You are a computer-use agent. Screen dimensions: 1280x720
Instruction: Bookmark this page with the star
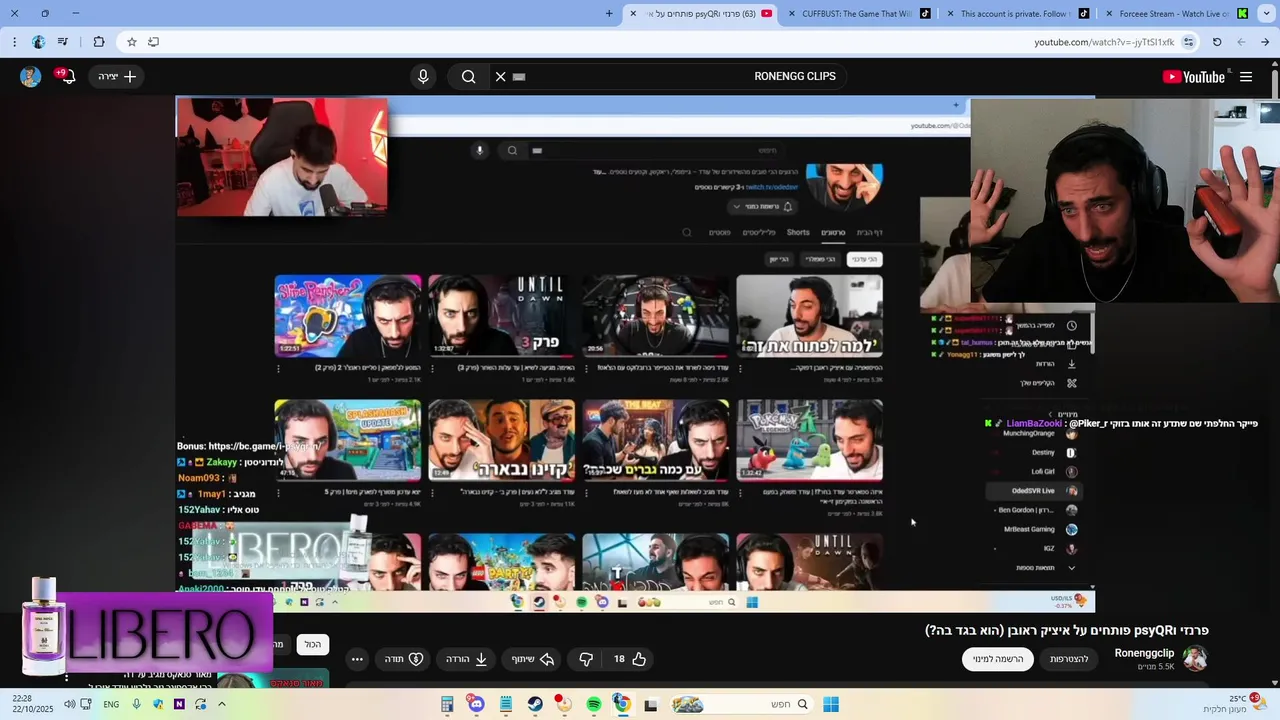131,42
